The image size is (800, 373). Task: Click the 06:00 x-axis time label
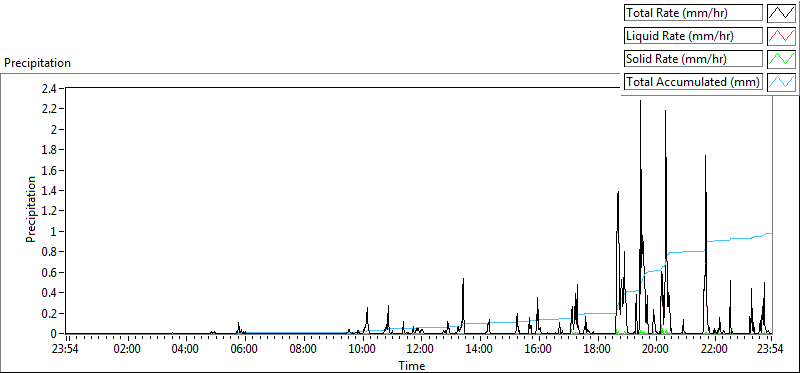244,350
